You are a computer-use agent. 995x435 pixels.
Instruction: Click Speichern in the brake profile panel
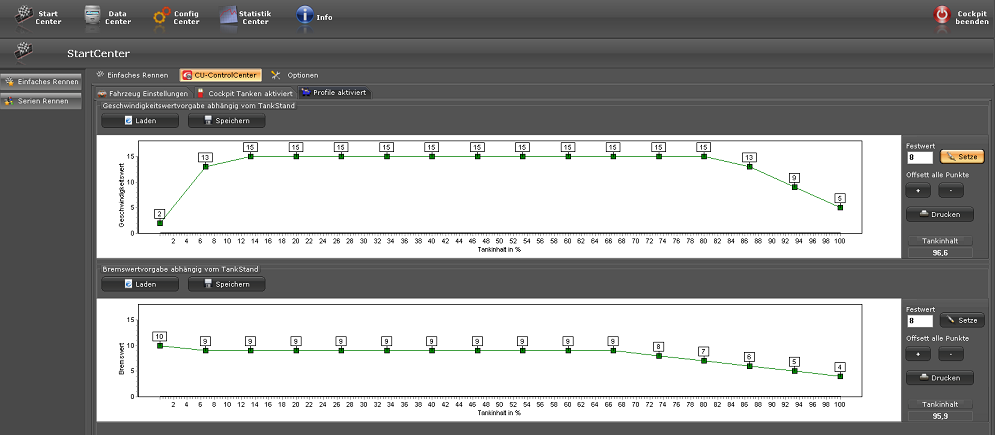[x=226, y=285]
